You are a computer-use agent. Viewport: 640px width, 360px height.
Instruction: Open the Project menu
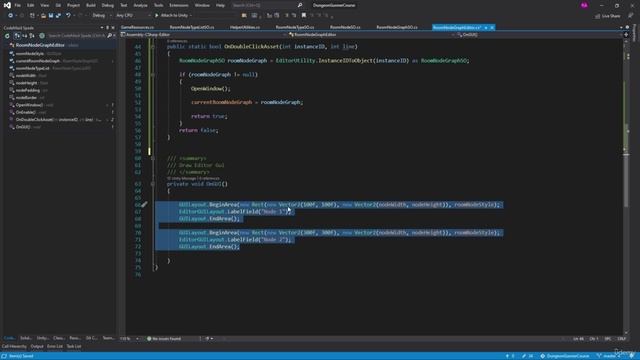point(73,5)
